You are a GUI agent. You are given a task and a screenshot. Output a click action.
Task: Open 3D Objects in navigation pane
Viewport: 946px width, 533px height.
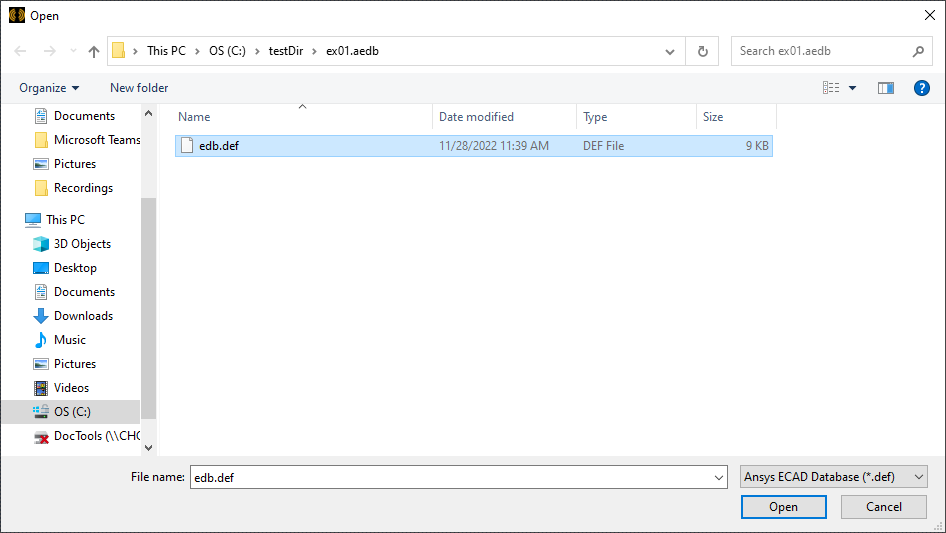(x=82, y=244)
